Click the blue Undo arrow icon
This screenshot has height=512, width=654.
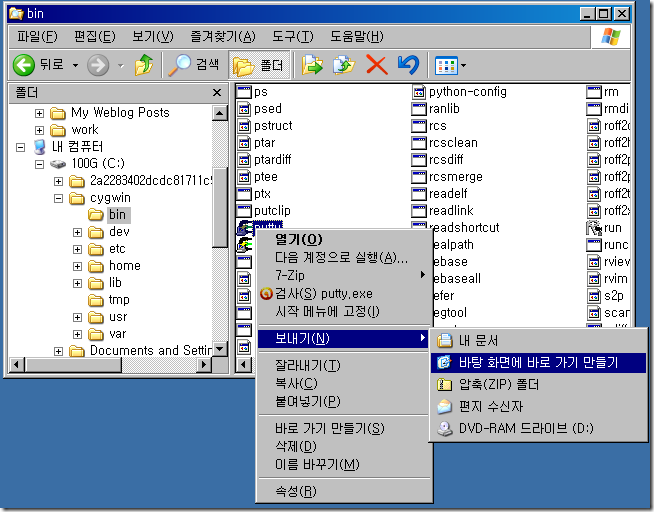click(x=408, y=65)
